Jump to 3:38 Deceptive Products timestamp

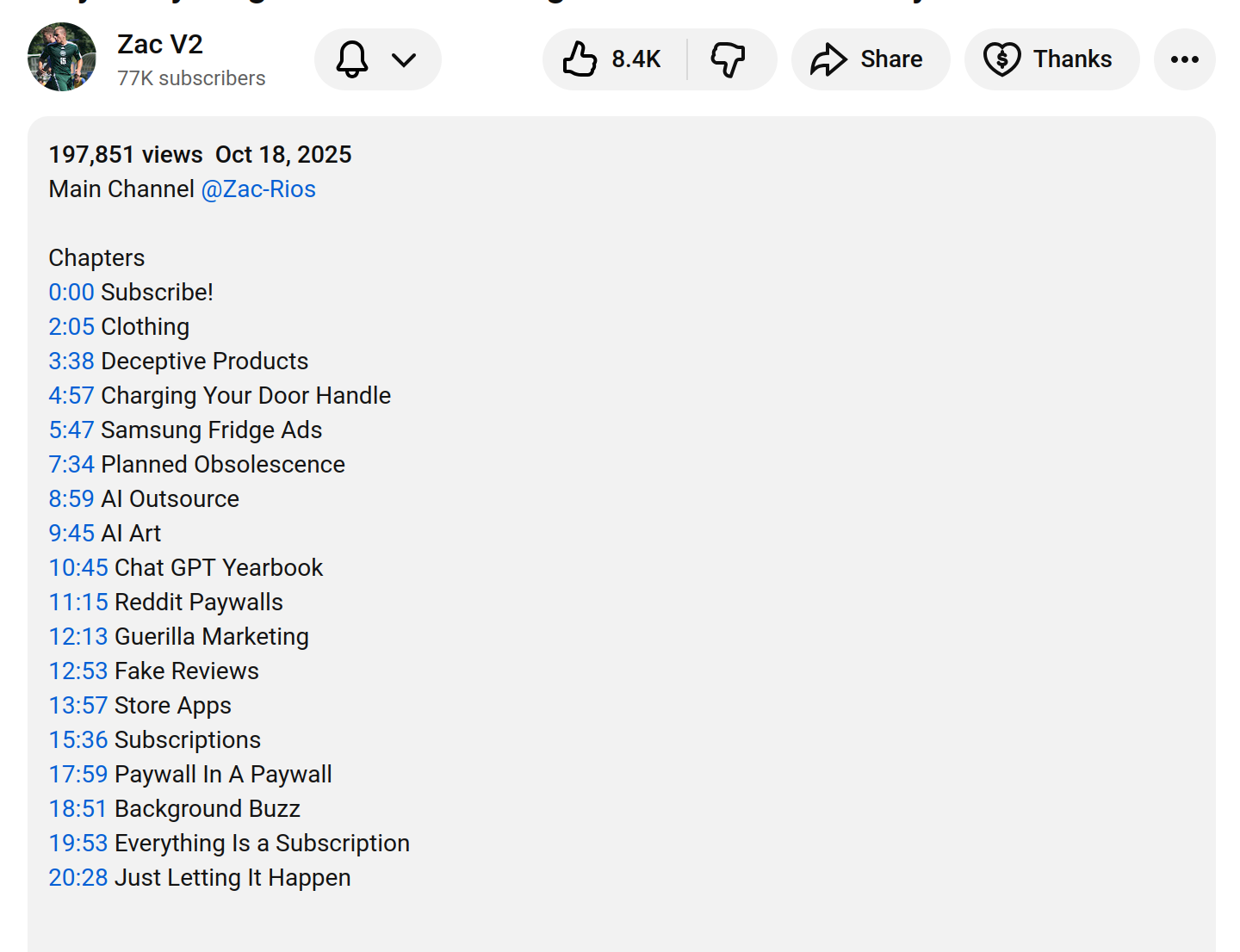[x=71, y=362]
